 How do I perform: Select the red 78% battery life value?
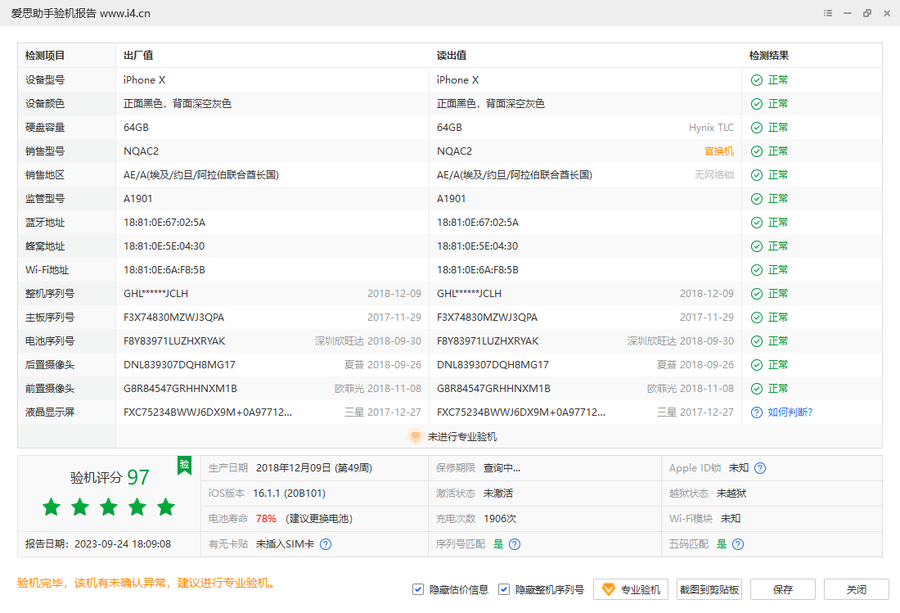pyautogui.click(x=266, y=519)
